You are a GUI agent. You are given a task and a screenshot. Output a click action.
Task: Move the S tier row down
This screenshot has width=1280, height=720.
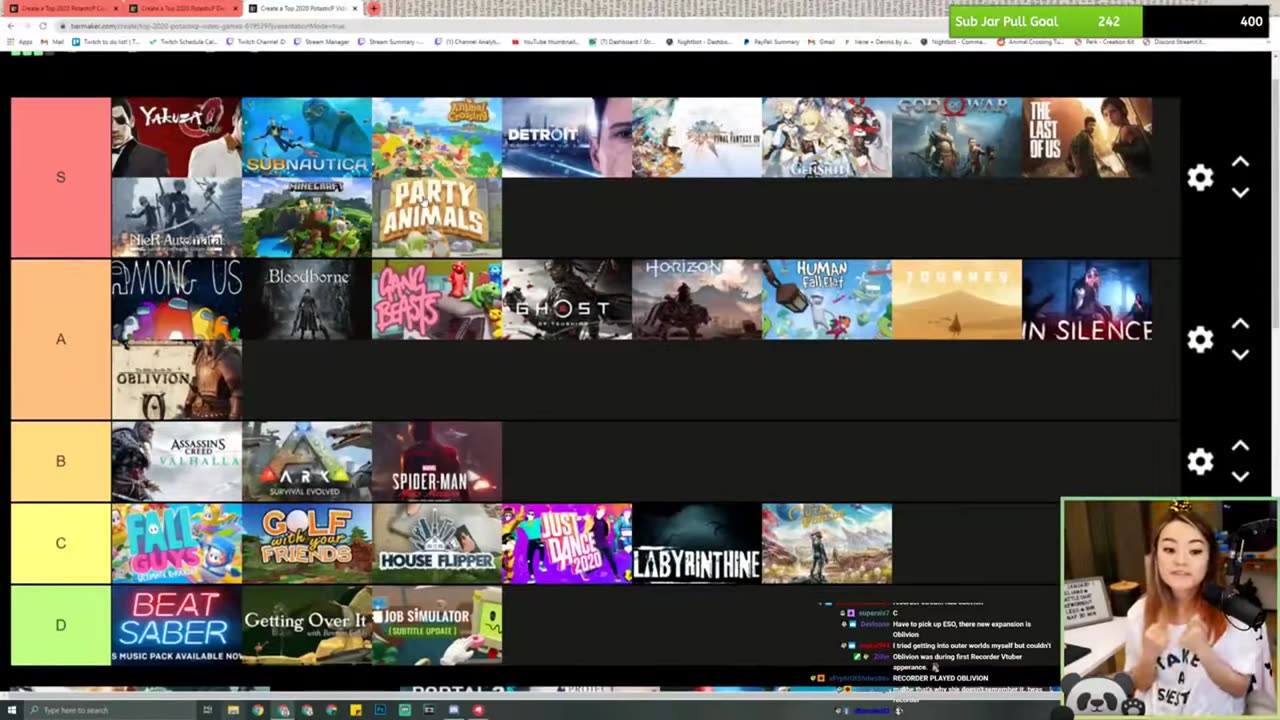[1240, 192]
